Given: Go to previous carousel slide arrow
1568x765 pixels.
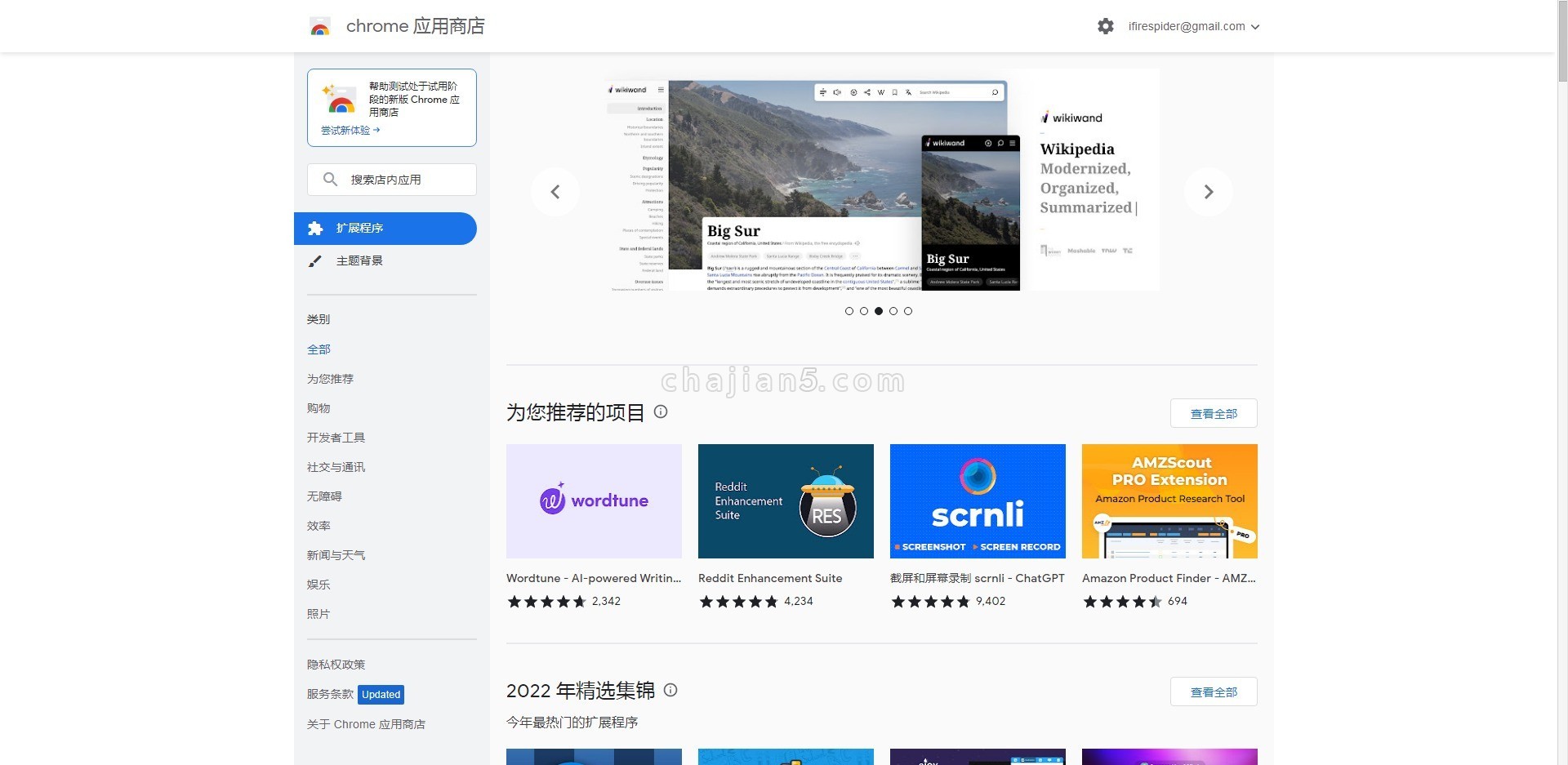Looking at the screenshot, I should click(x=555, y=192).
